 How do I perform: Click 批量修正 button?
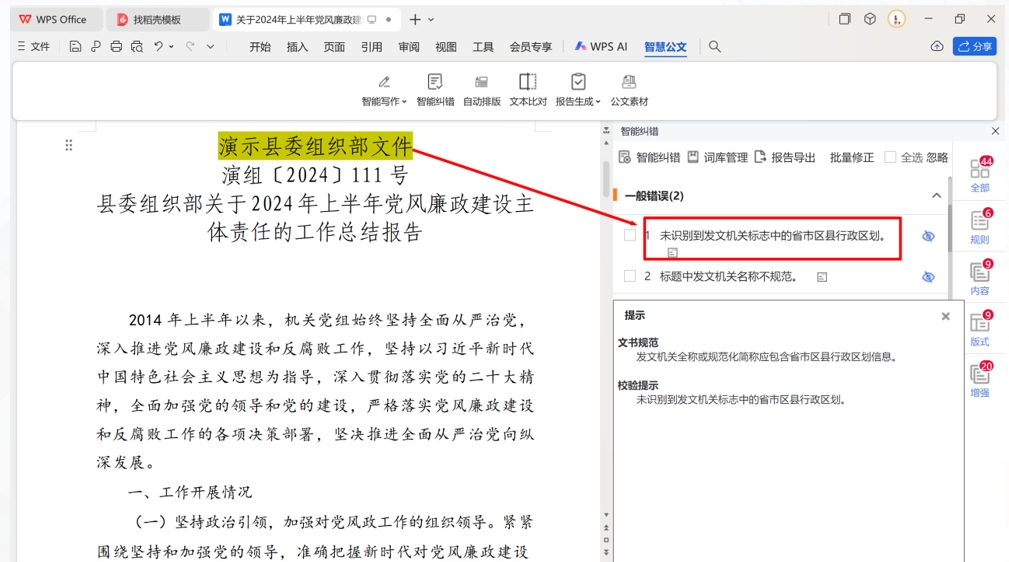click(851, 157)
